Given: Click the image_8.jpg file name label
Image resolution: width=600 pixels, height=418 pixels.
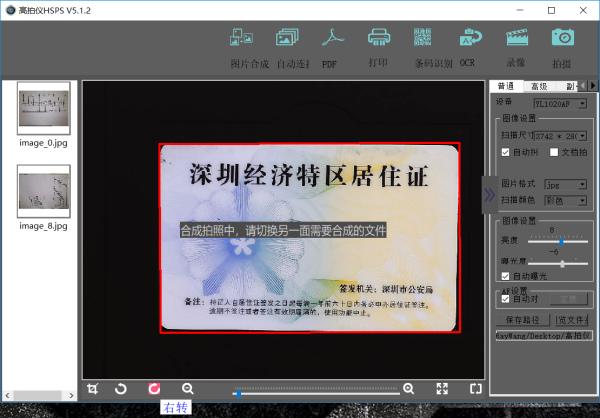Looking at the screenshot, I should click(x=43, y=226).
